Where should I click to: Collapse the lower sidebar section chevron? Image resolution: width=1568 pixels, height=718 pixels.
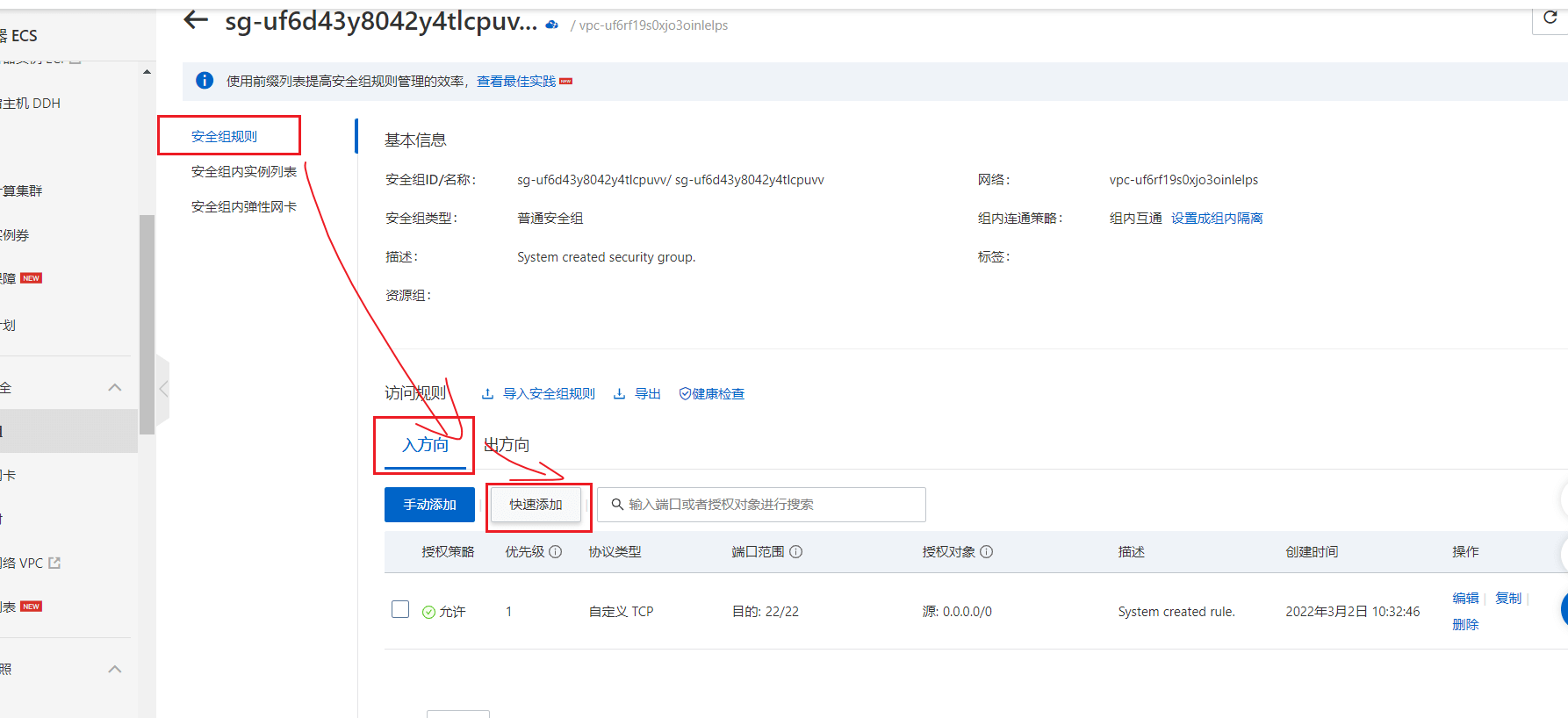click(x=115, y=669)
